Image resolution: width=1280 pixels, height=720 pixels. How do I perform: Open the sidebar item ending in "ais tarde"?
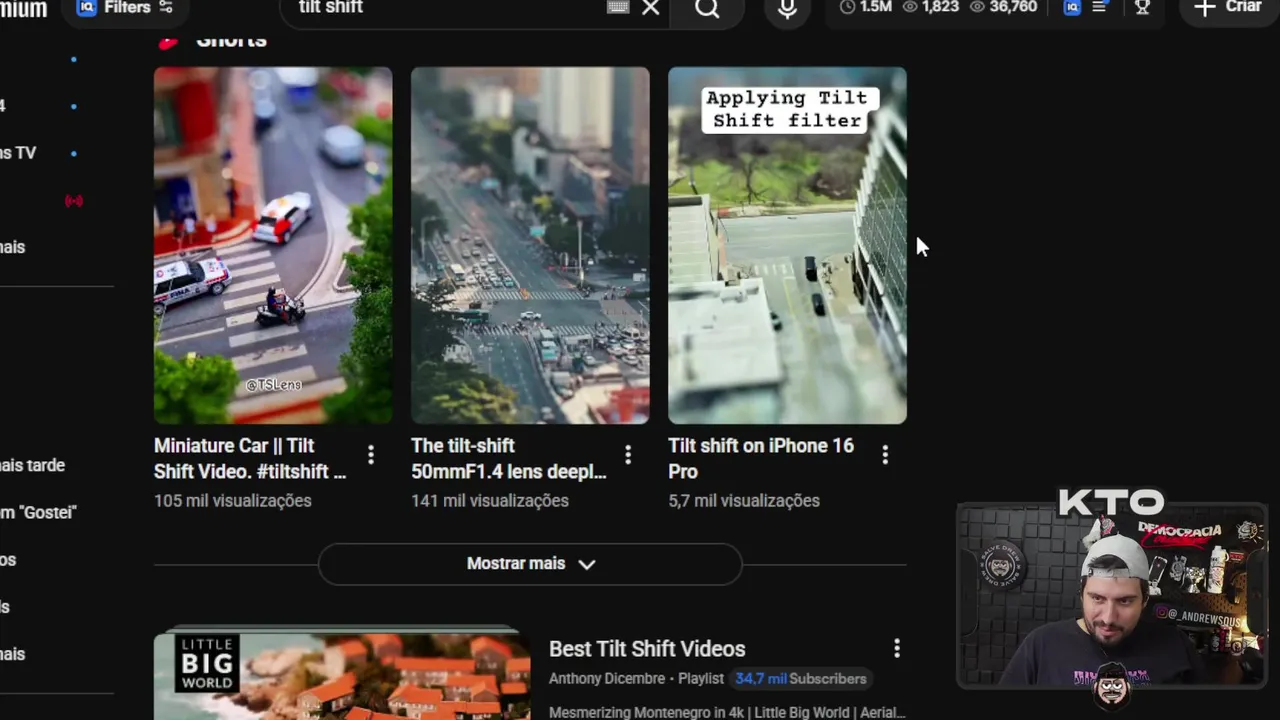pyautogui.click(x=33, y=465)
